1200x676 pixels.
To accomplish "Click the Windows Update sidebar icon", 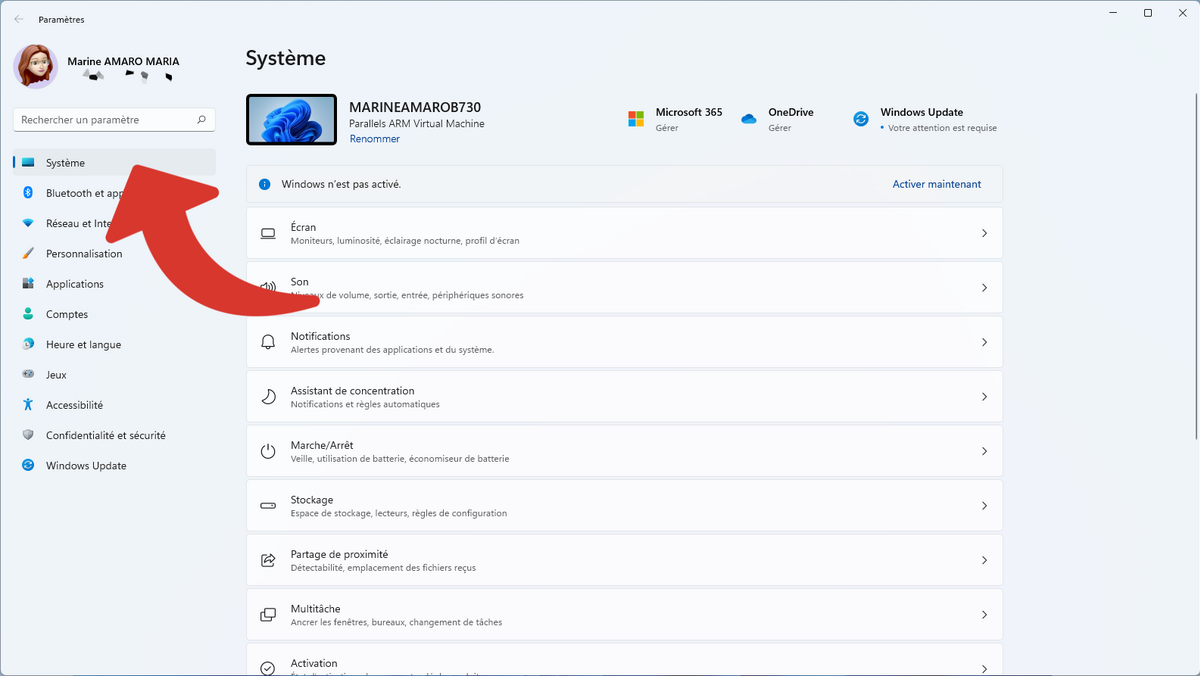I will (28, 466).
